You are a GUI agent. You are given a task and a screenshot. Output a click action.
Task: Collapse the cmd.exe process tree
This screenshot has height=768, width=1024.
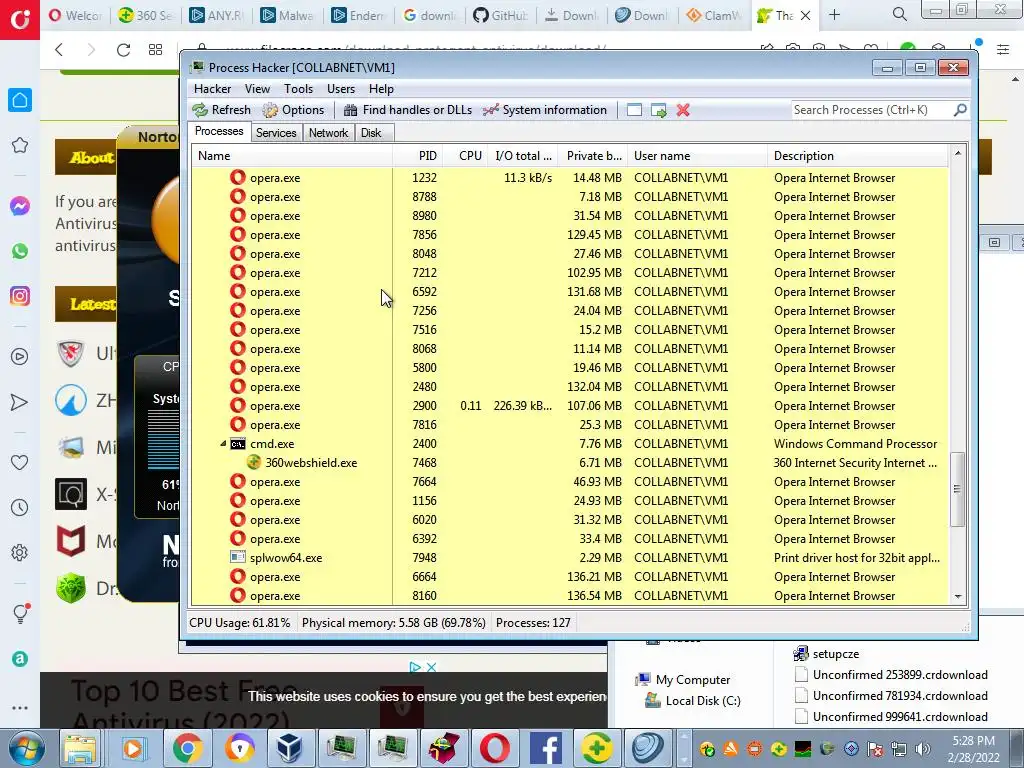[x=223, y=443]
